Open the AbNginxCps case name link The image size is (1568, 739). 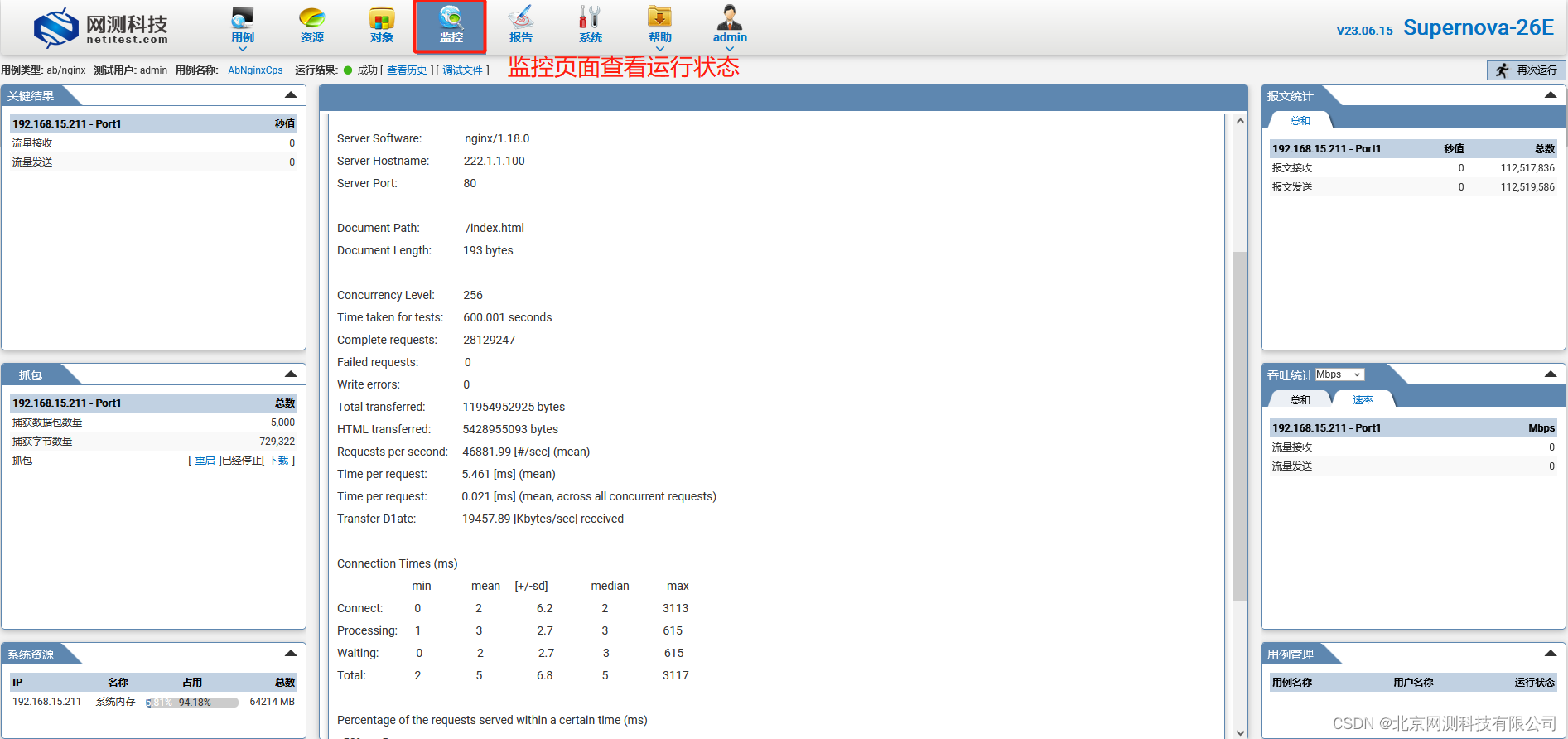click(255, 70)
